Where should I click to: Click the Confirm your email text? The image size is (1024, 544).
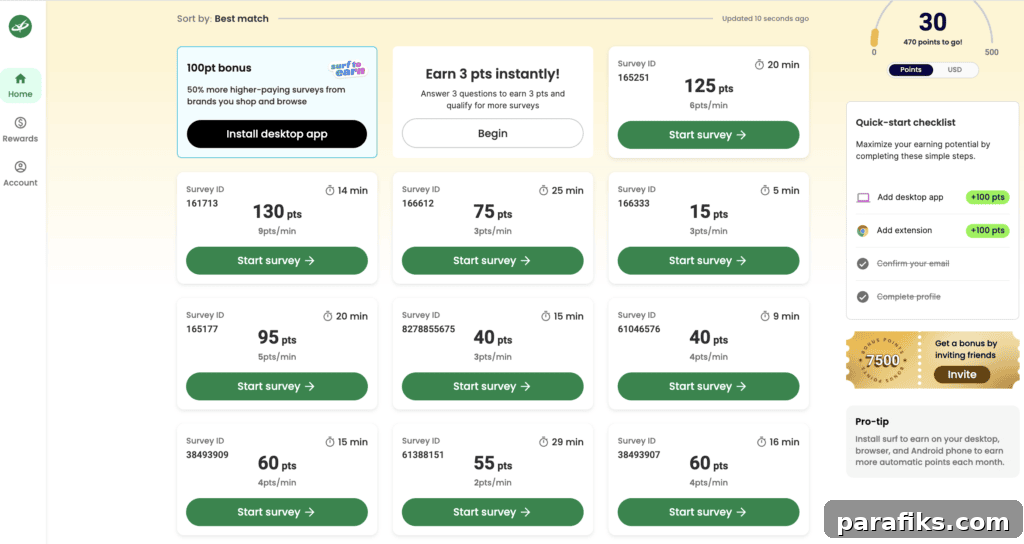pyautogui.click(x=912, y=264)
